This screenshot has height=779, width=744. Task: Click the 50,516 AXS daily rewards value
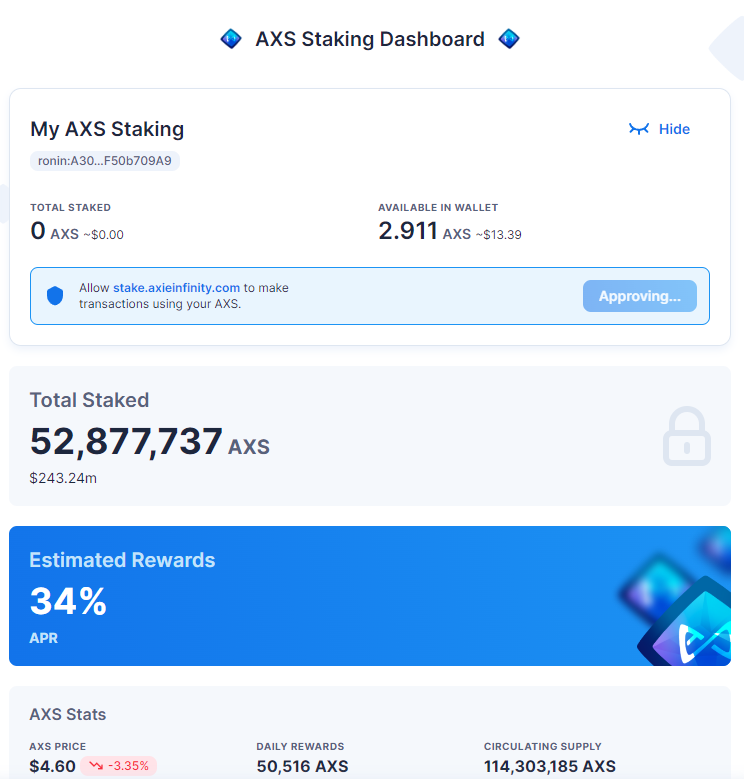(302, 766)
